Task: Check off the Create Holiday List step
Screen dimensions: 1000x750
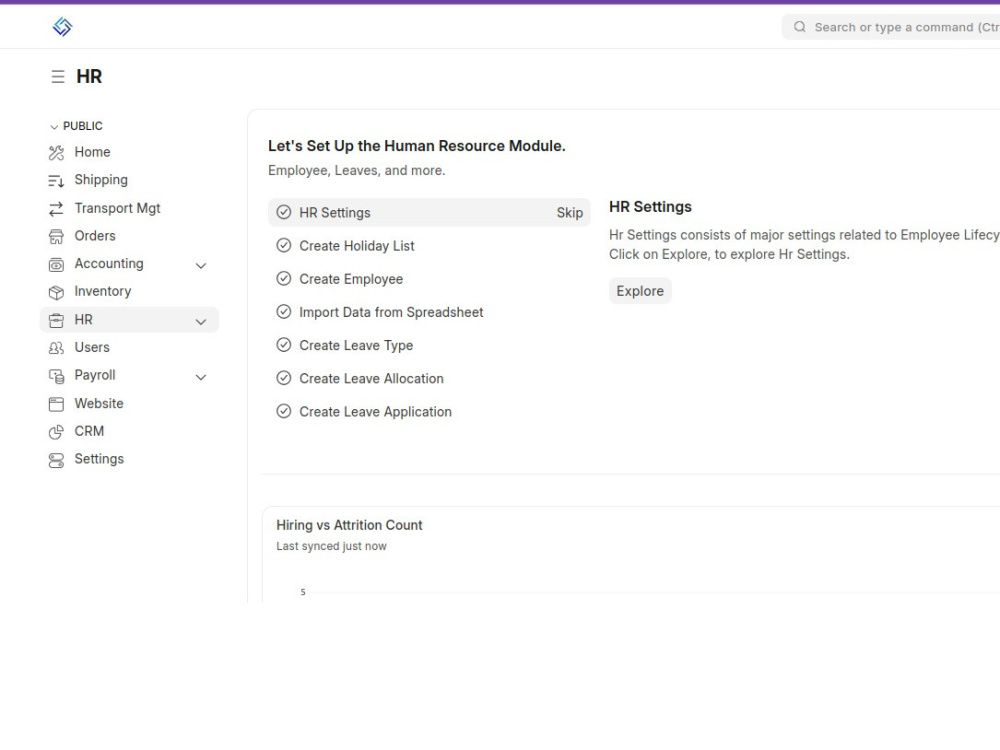Action: 283,245
